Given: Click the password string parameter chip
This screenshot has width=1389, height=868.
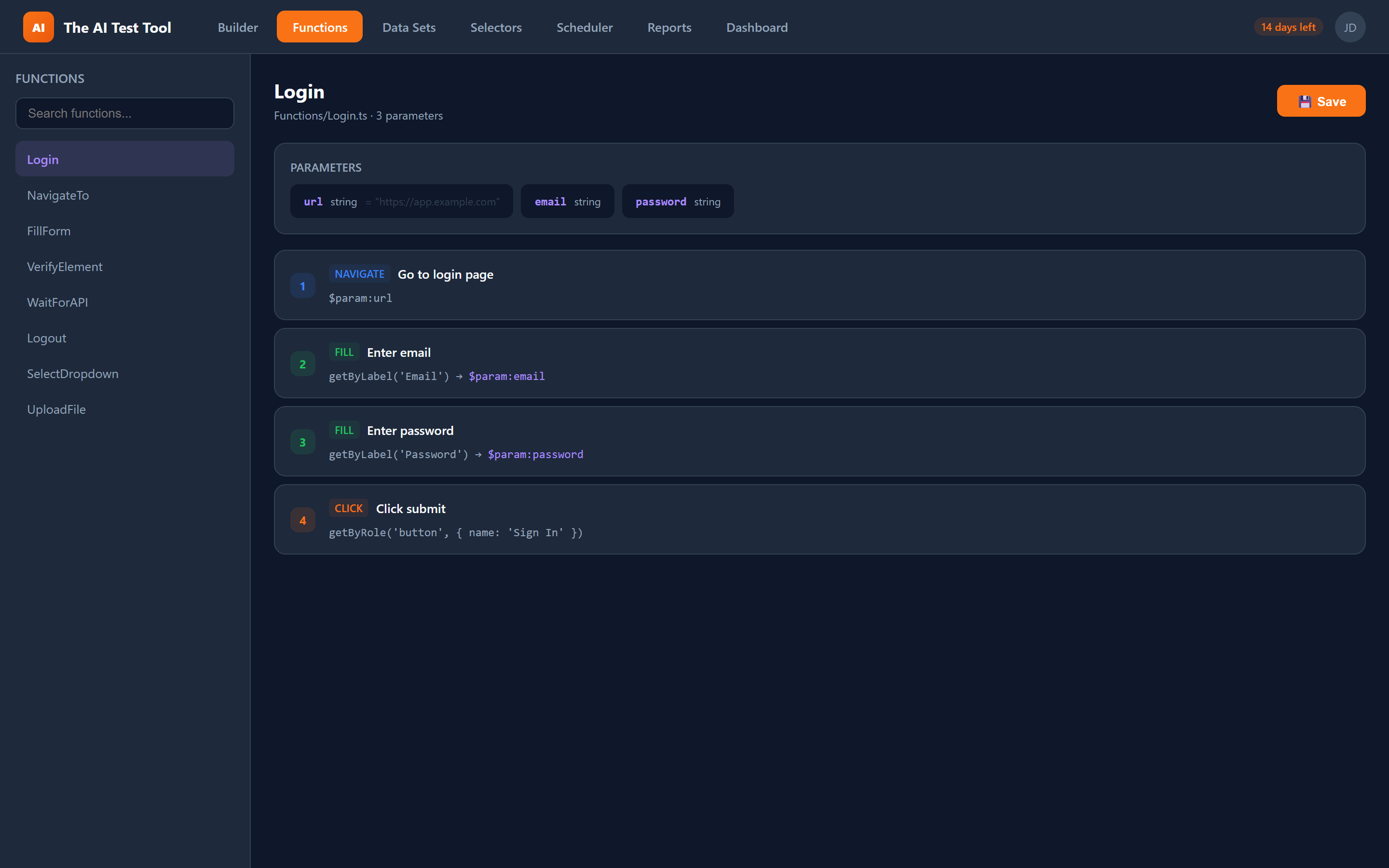Looking at the screenshot, I should 677,201.
